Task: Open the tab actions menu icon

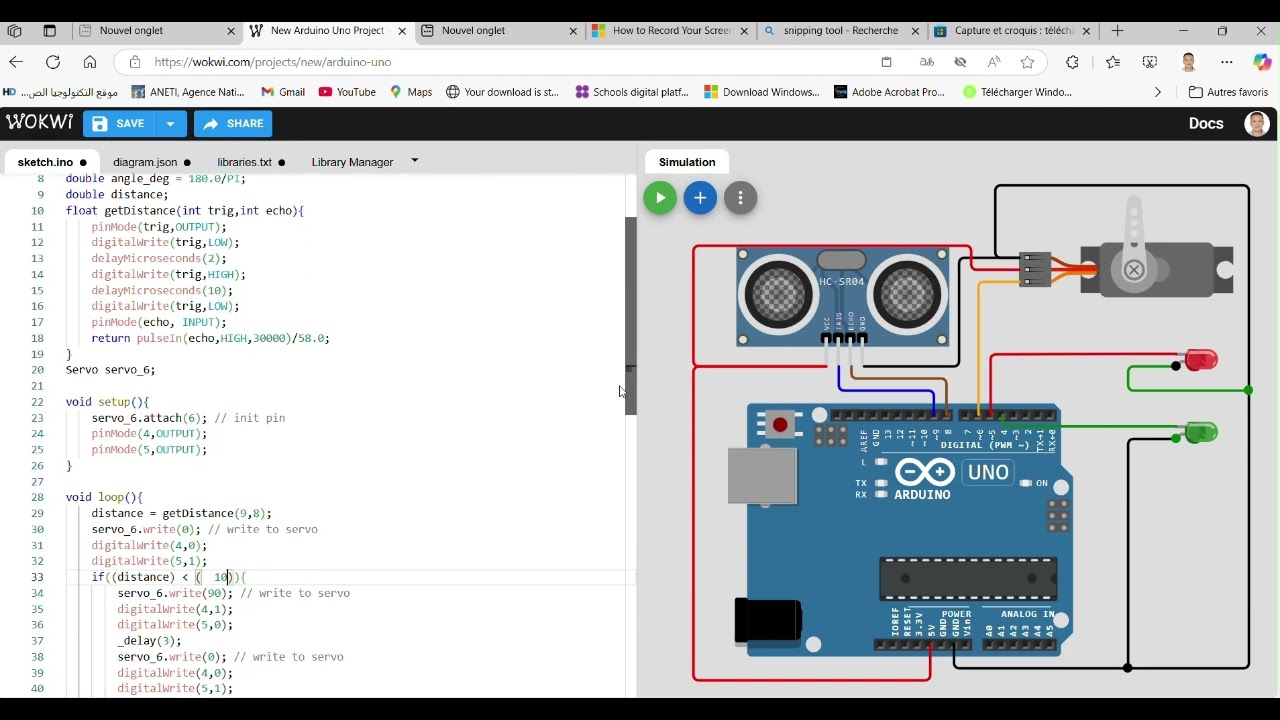Action: 49,31
